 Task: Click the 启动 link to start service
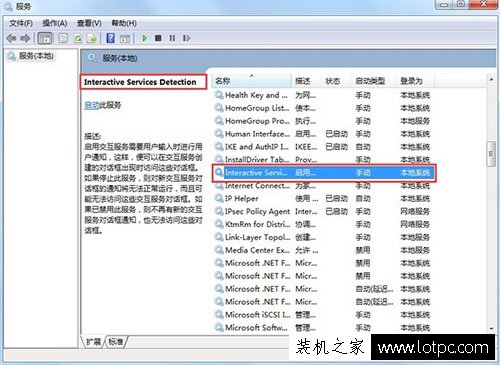pyautogui.click(x=91, y=105)
